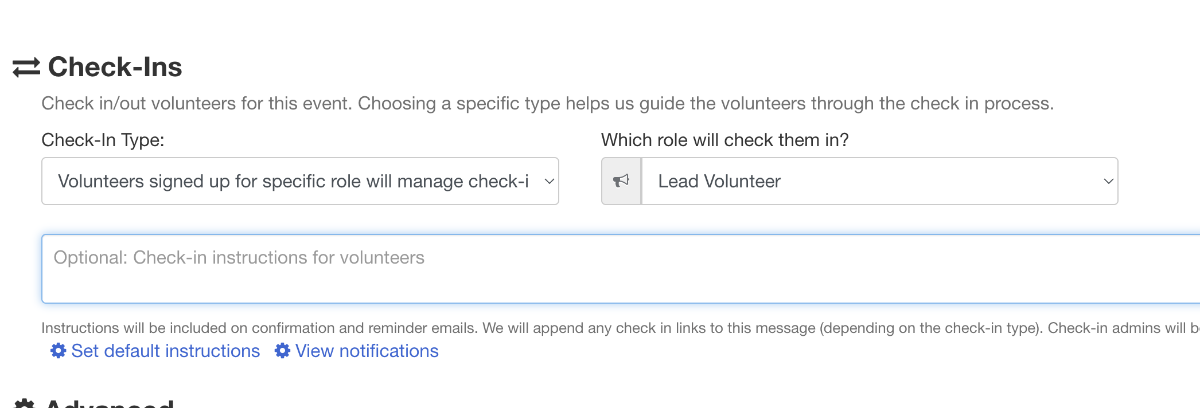Click the "Which role will check them in?" label
The height and width of the screenshot is (408, 1200).
click(725, 140)
